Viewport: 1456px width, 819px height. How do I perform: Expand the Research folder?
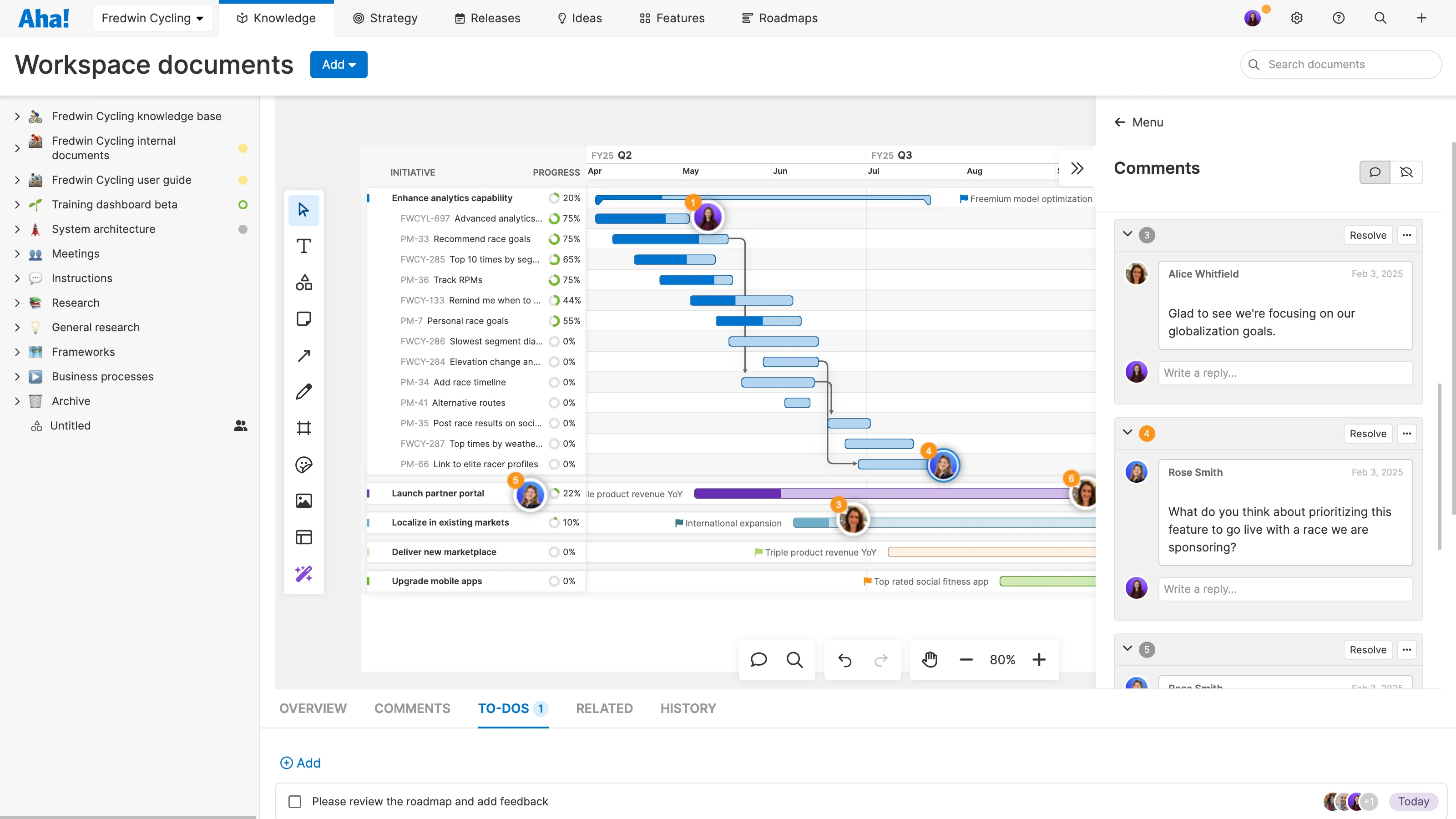tap(17, 303)
